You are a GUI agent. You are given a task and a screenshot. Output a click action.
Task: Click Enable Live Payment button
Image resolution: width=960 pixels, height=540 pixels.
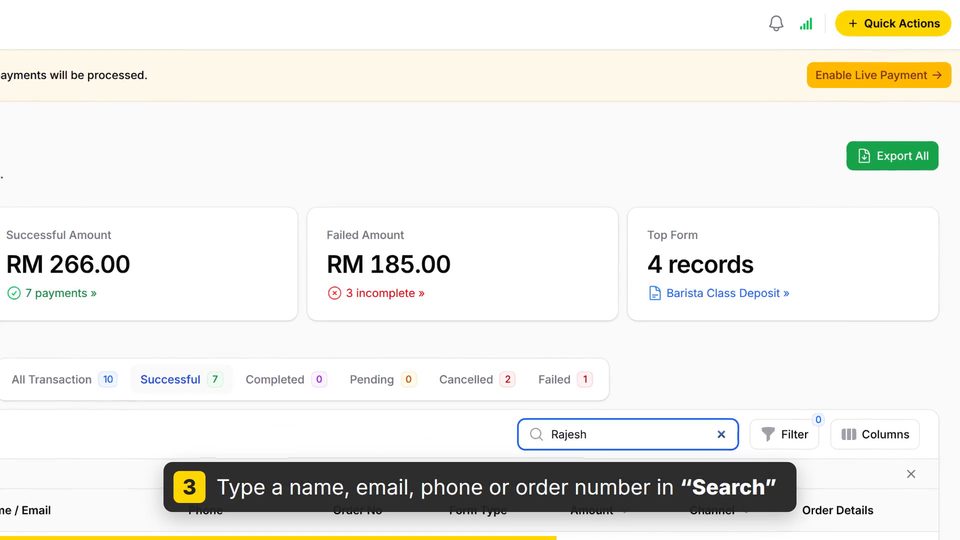pyautogui.click(x=879, y=75)
